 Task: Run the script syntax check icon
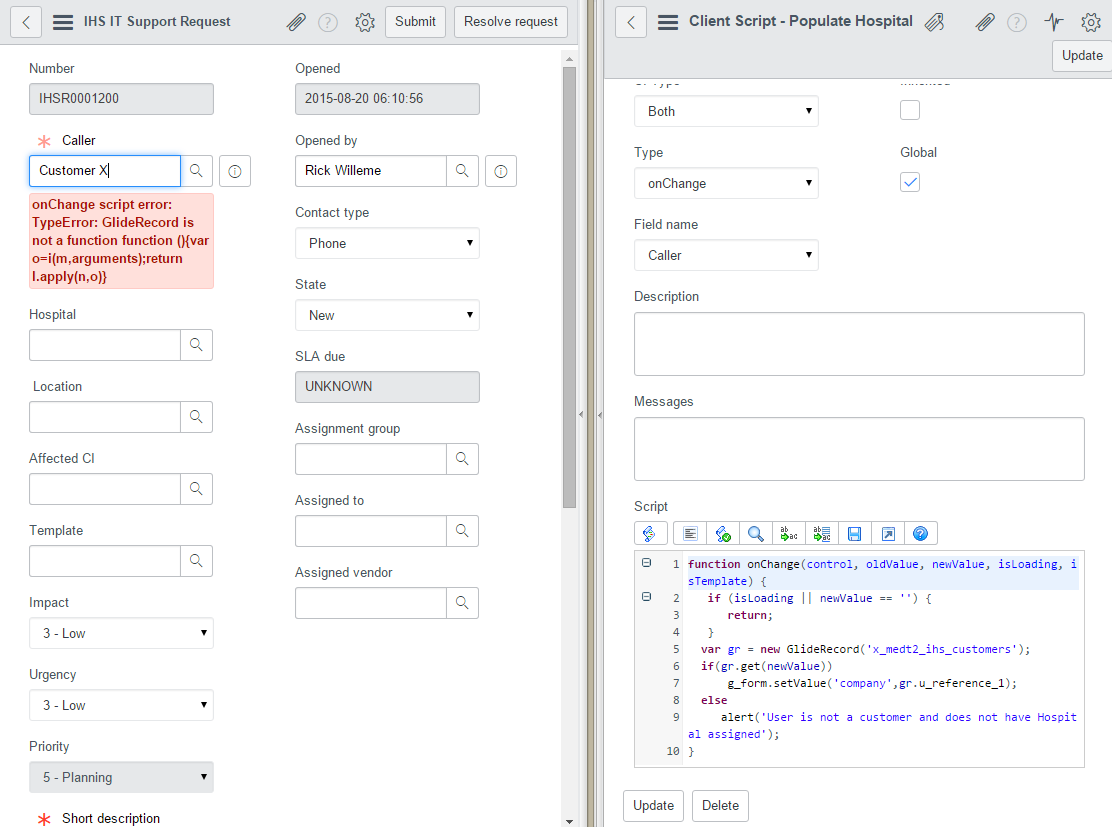click(723, 533)
